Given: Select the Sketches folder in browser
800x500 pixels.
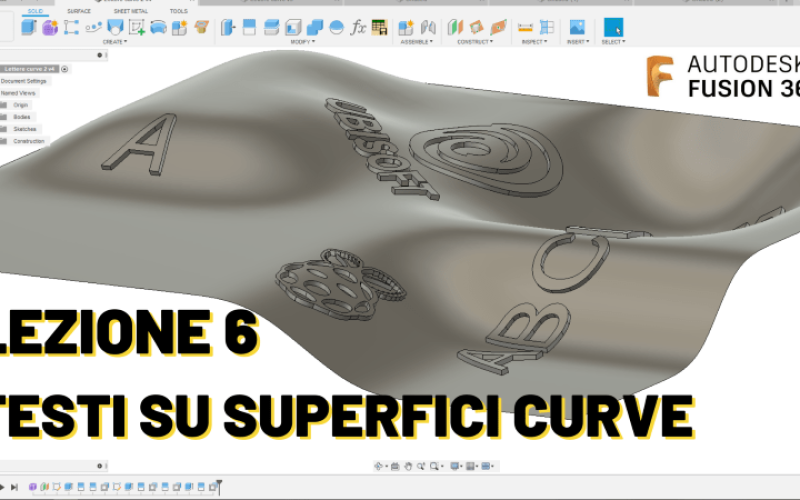Looking at the screenshot, I should point(24,129).
